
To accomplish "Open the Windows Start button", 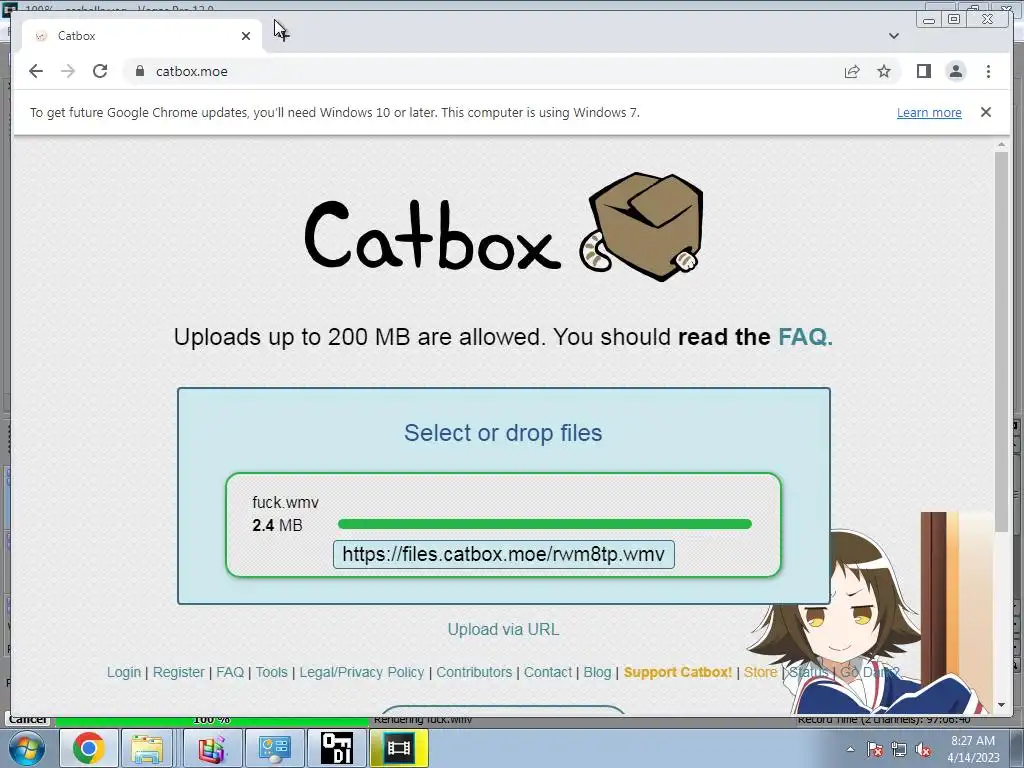I will click(27, 748).
